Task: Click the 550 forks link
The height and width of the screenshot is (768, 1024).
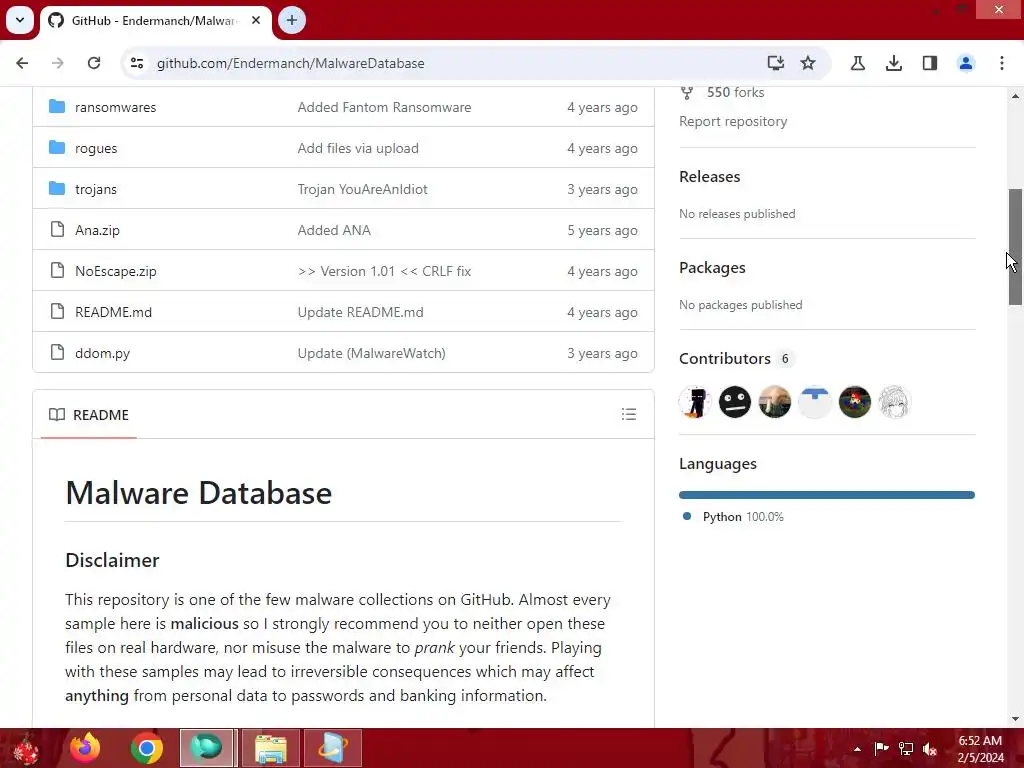Action: click(x=735, y=93)
